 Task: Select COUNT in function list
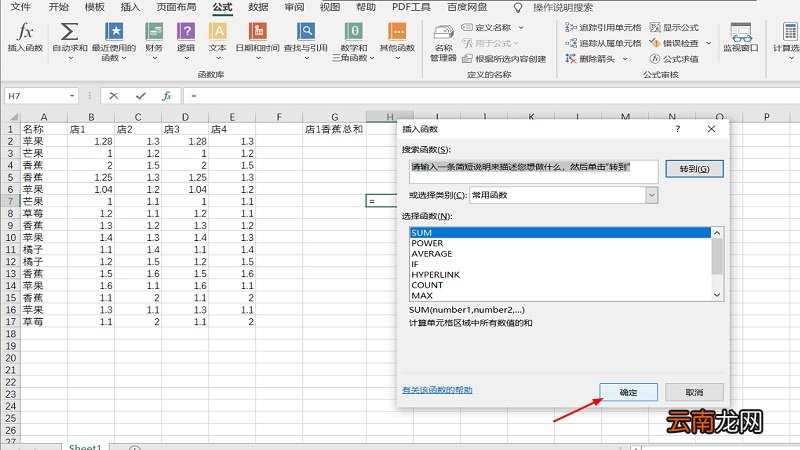coord(560,285)
